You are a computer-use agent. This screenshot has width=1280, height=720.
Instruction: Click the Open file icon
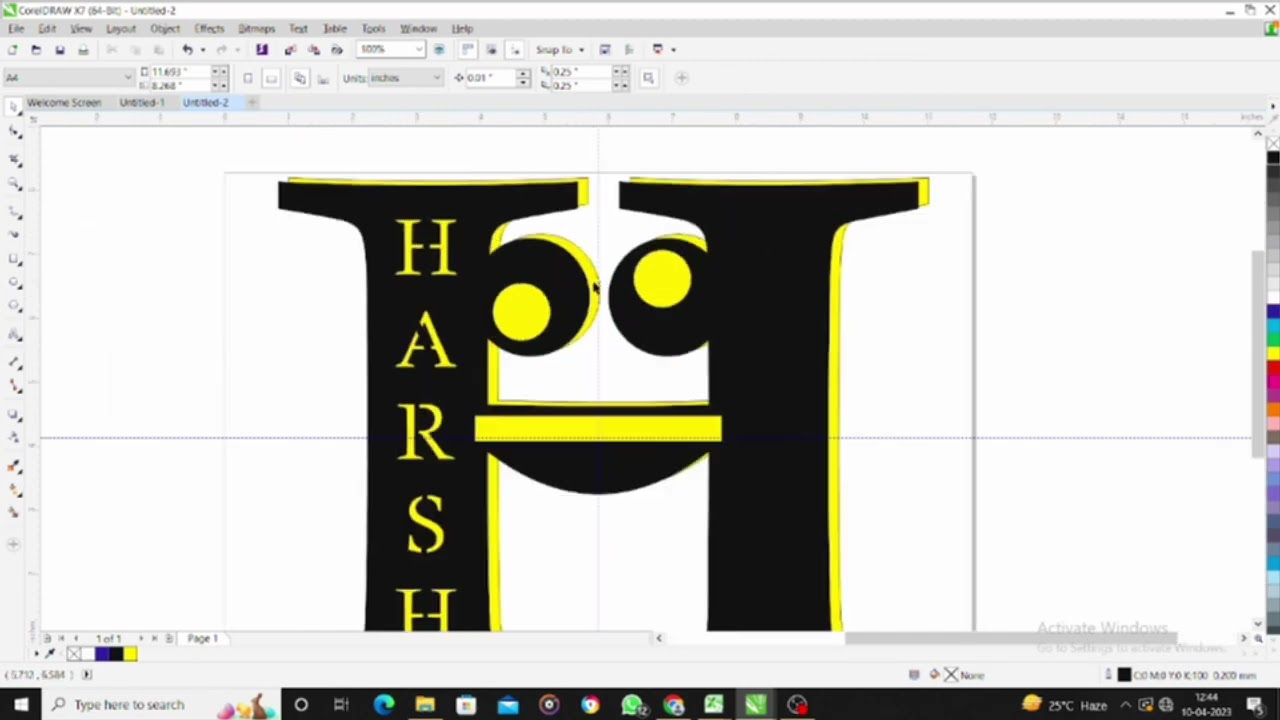[36, 50]
